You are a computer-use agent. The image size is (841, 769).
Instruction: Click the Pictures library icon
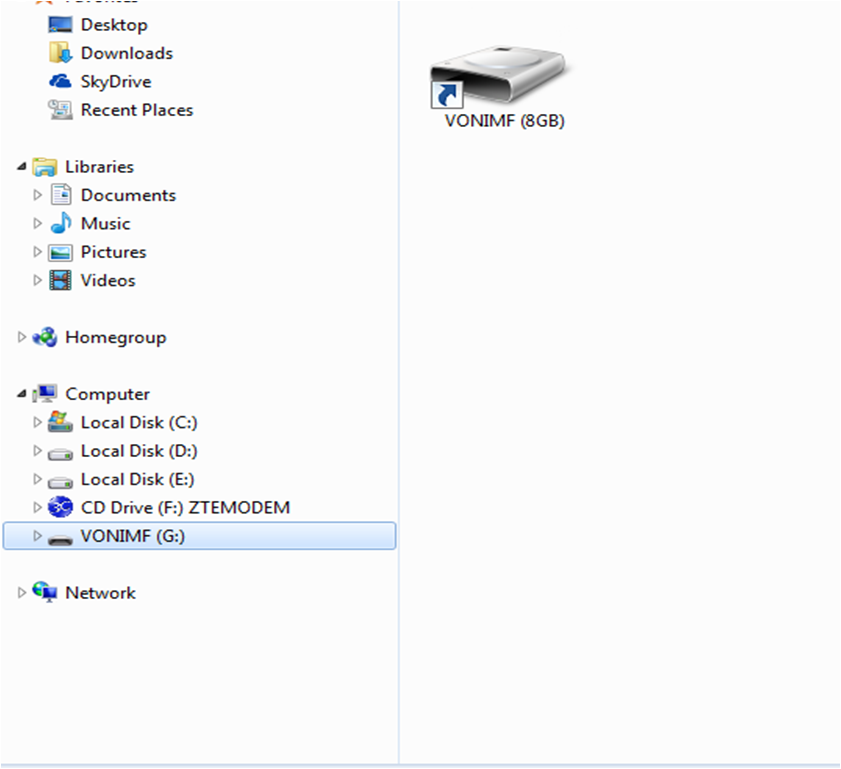coord(60,252)
